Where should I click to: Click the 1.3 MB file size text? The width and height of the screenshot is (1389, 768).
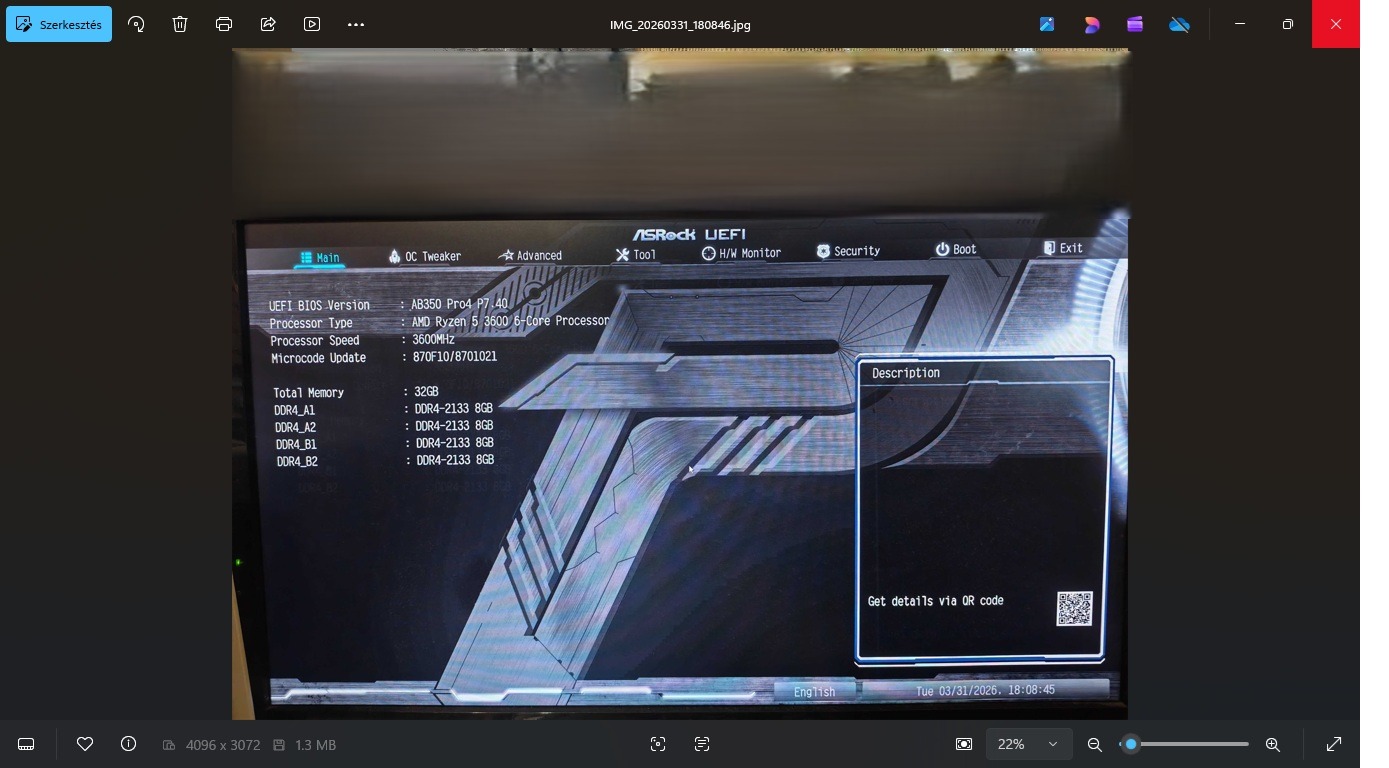[x=315, y=745]
